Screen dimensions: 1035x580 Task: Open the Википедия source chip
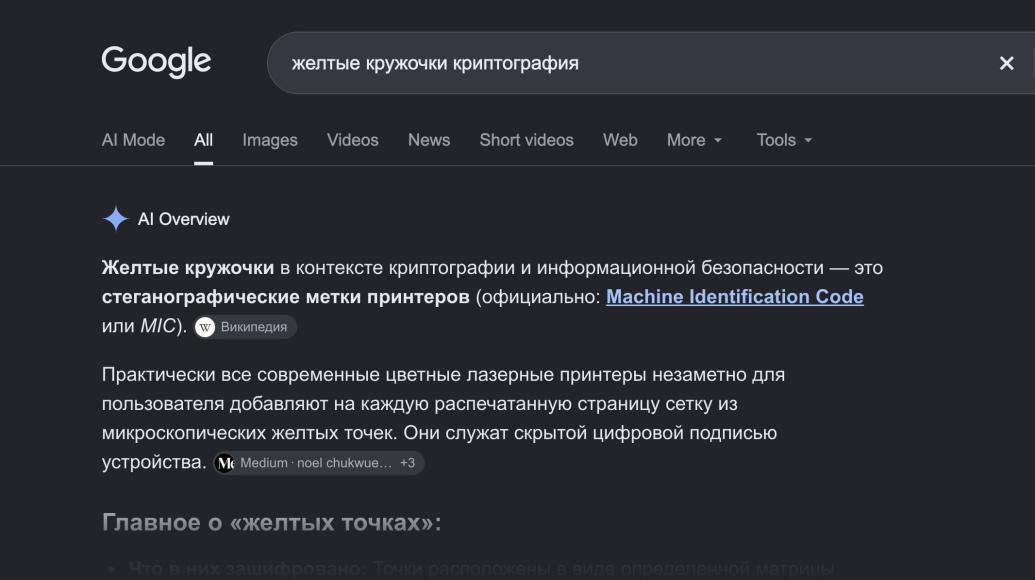[245, 327]
